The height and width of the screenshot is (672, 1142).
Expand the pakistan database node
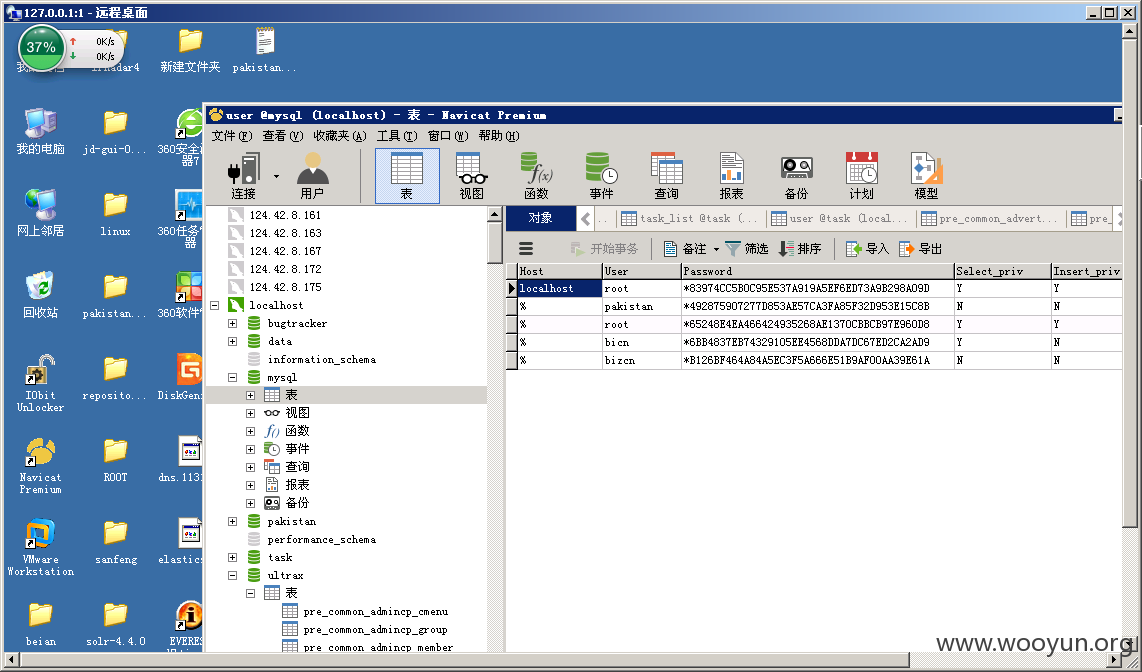pos(232,521)
